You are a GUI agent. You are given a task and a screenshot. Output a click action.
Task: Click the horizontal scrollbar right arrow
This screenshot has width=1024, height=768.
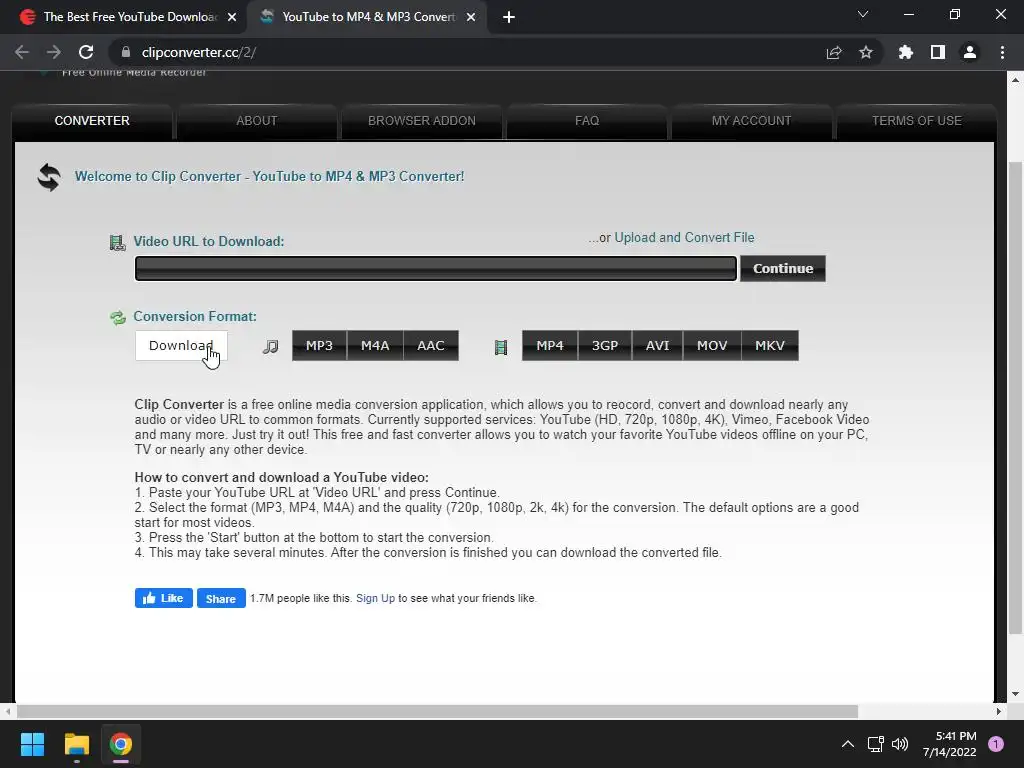coord(999,711)
